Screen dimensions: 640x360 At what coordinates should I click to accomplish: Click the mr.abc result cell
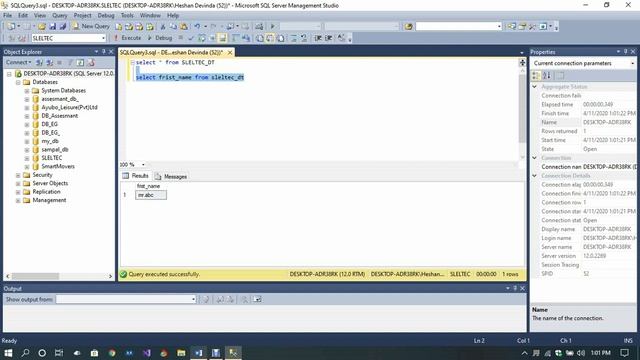[151, 195]
